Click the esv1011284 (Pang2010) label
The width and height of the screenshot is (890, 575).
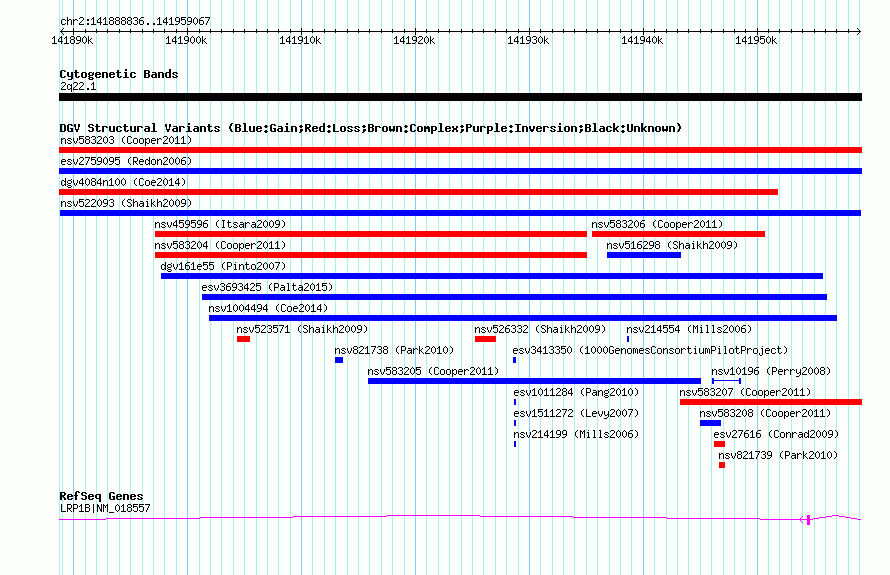tap(576, 392)
